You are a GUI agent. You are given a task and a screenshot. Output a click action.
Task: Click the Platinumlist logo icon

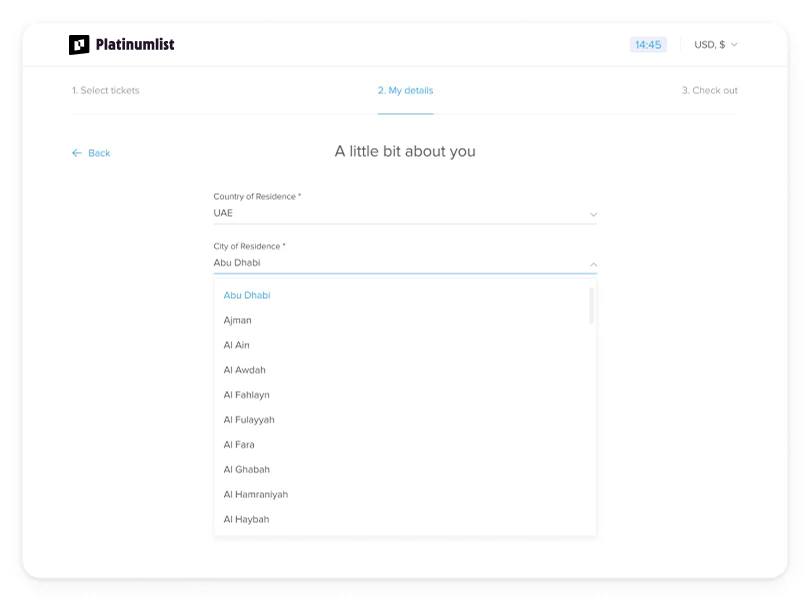(x=79, y=45)
